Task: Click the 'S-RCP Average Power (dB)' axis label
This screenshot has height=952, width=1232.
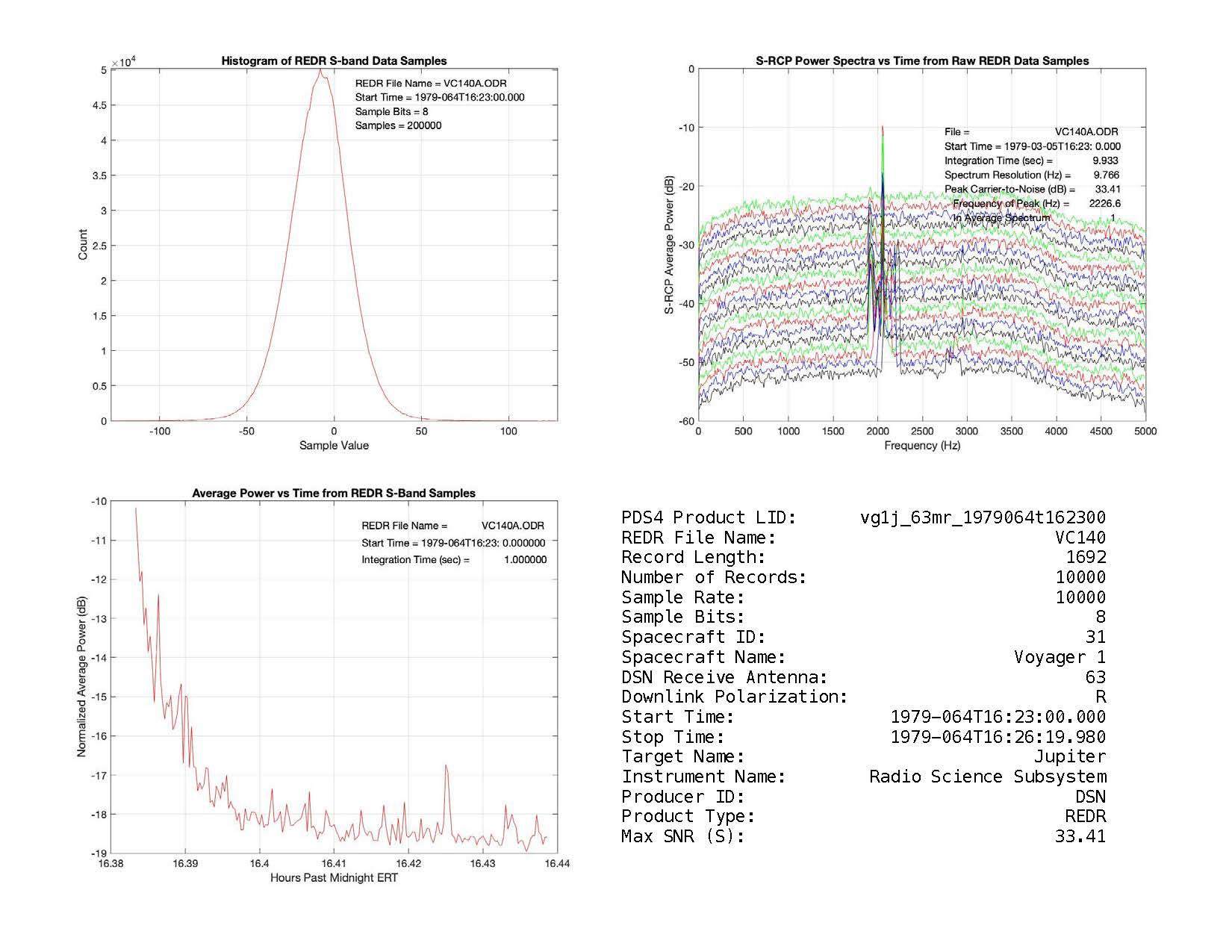Action: coord(670,245)
